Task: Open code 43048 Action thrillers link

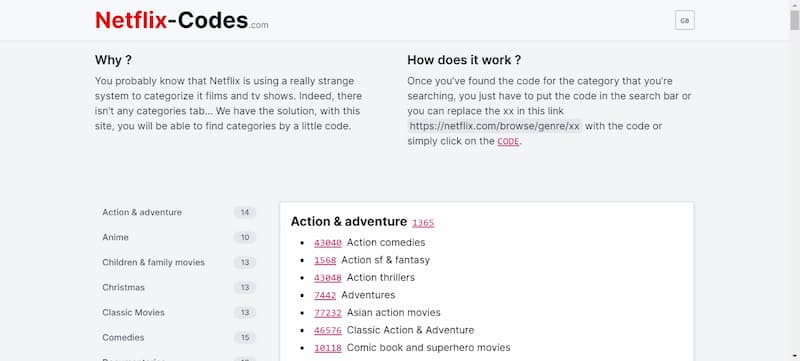Action: click(x=328, y=278)
